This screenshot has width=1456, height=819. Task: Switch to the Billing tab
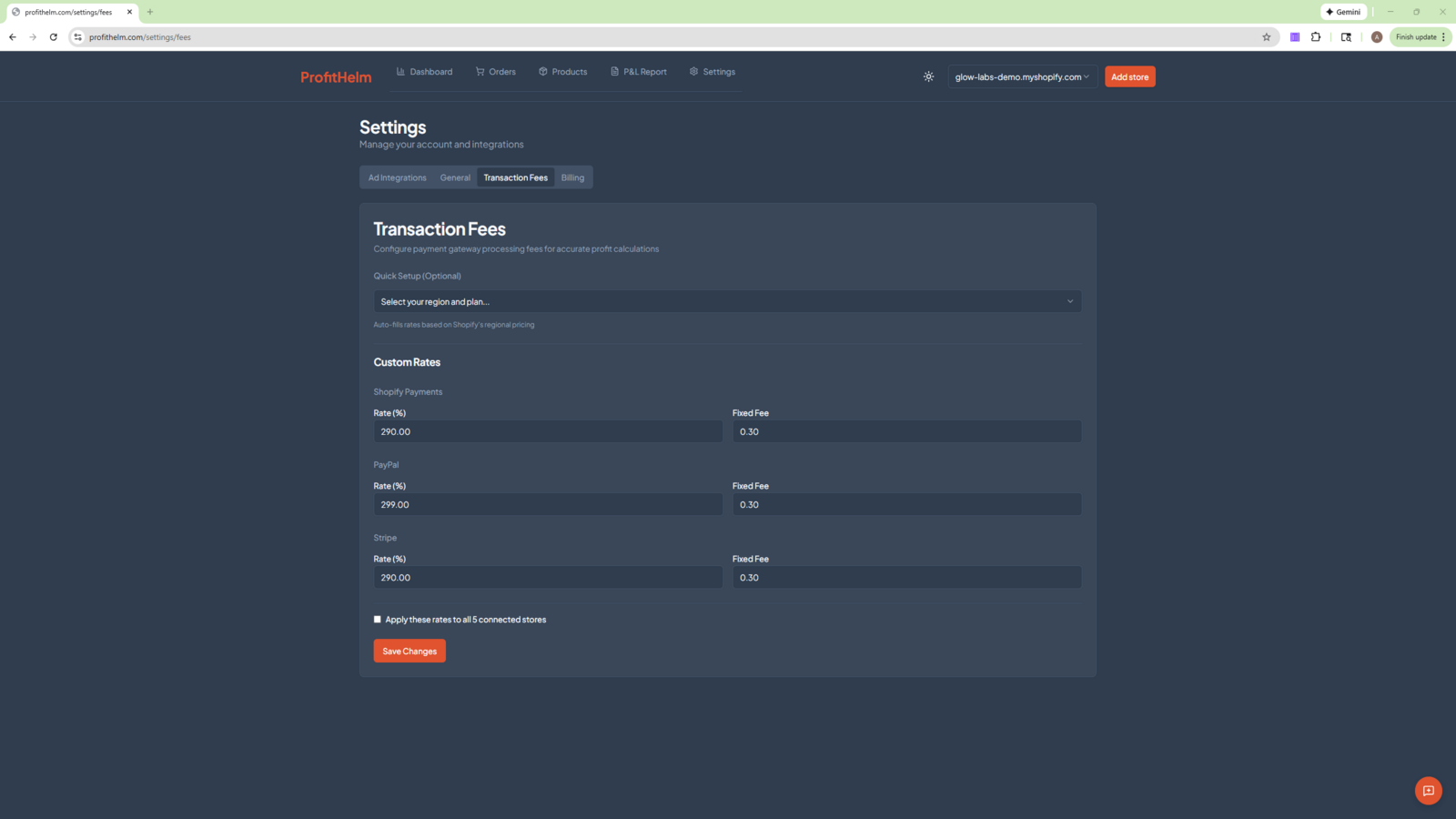(572, 177)
